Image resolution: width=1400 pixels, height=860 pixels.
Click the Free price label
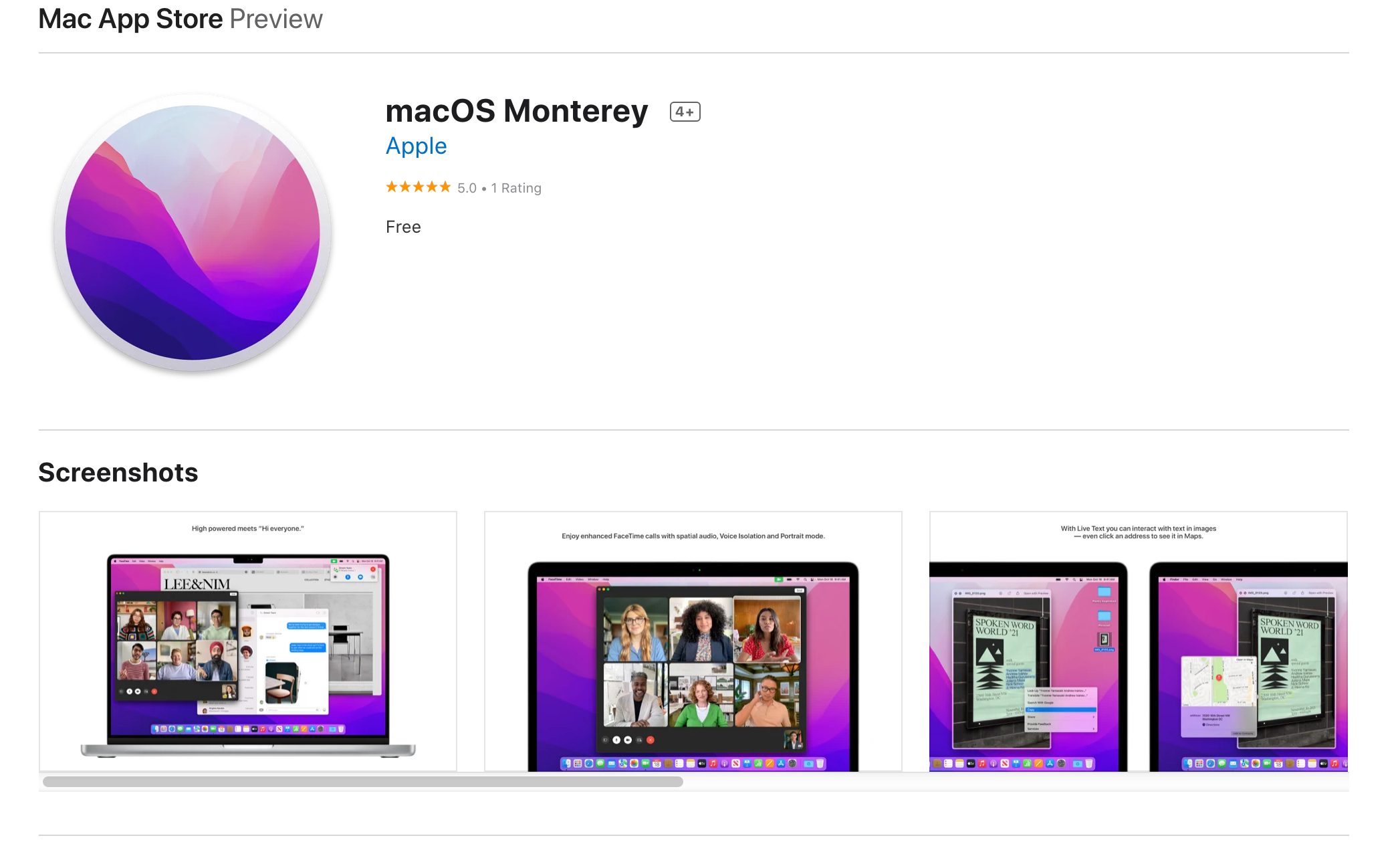point(403,227)
